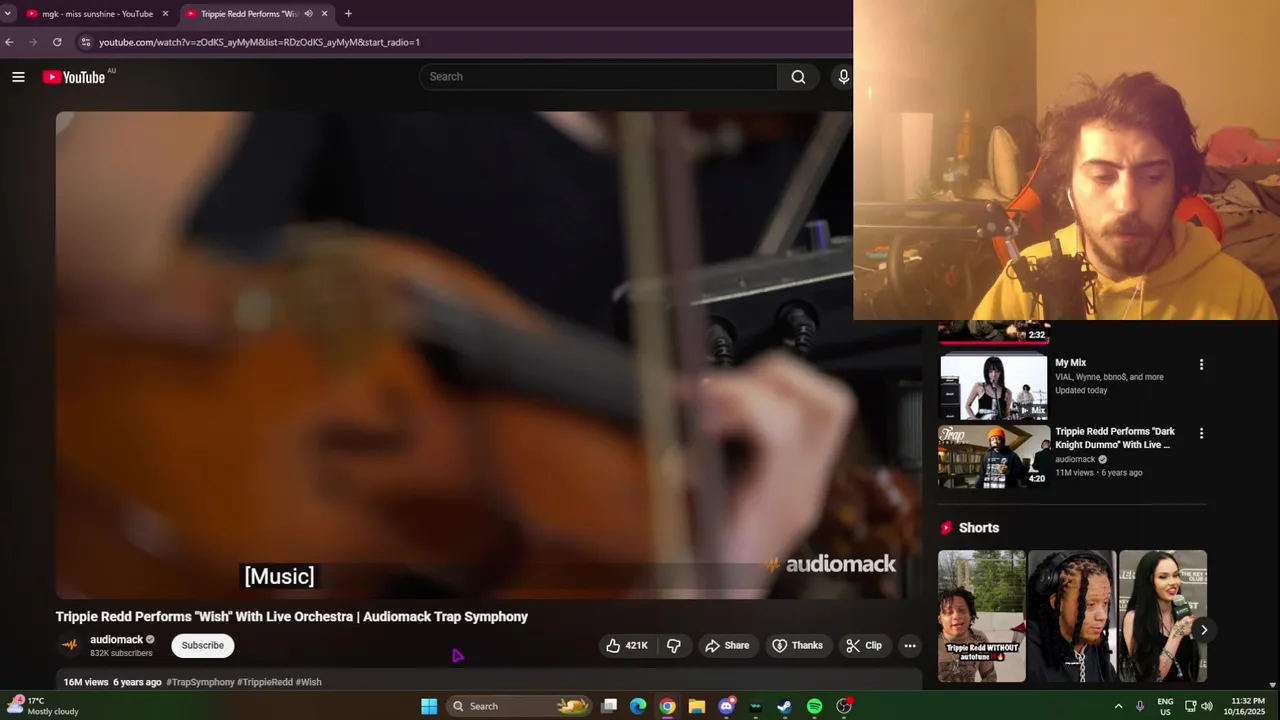Launch Microsoft Edge from taskbar
Image resolution: width=1280 pixels, height=720 pixels.
click(x=638, y=706)
